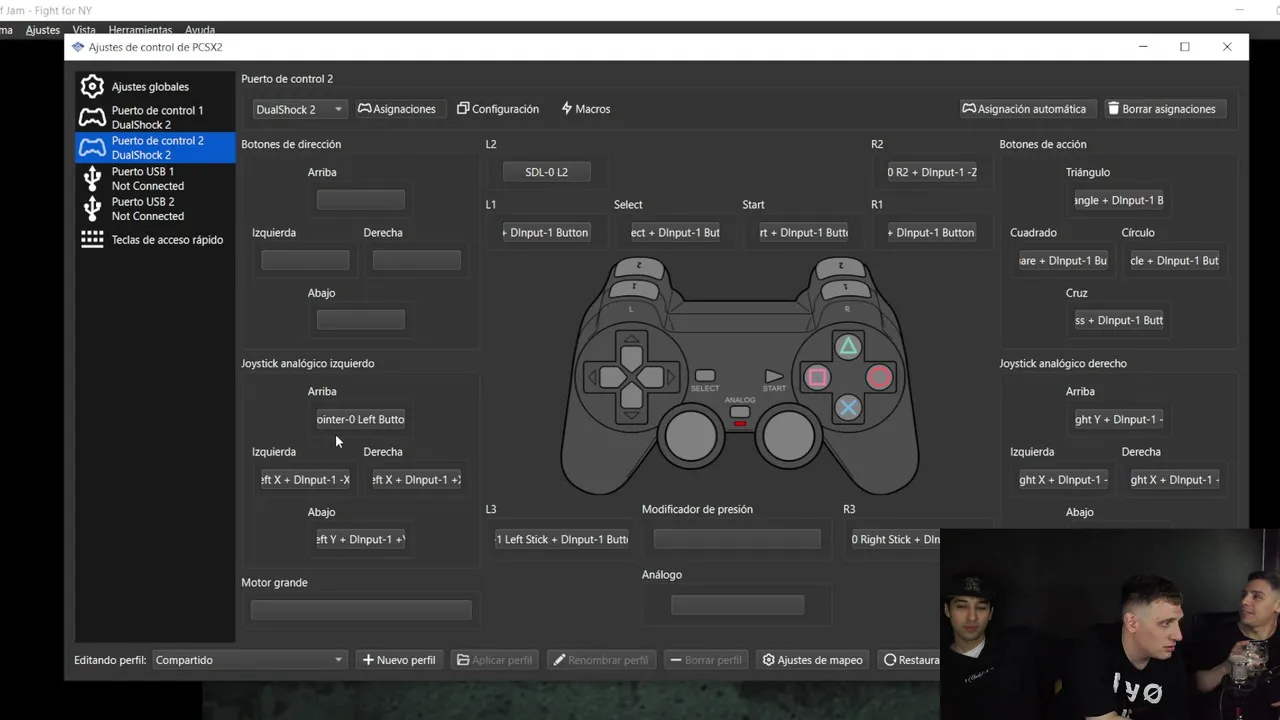Open the Ajustes menu
Viewport: 1280px width, 720px height.
[x=43, y=30]
